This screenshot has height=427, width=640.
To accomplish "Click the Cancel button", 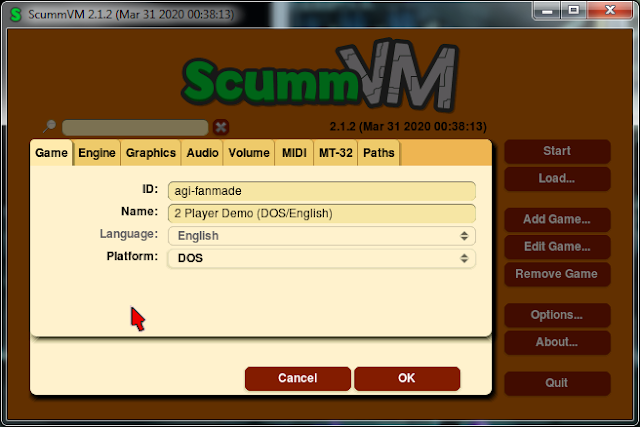I will [298, 378].
